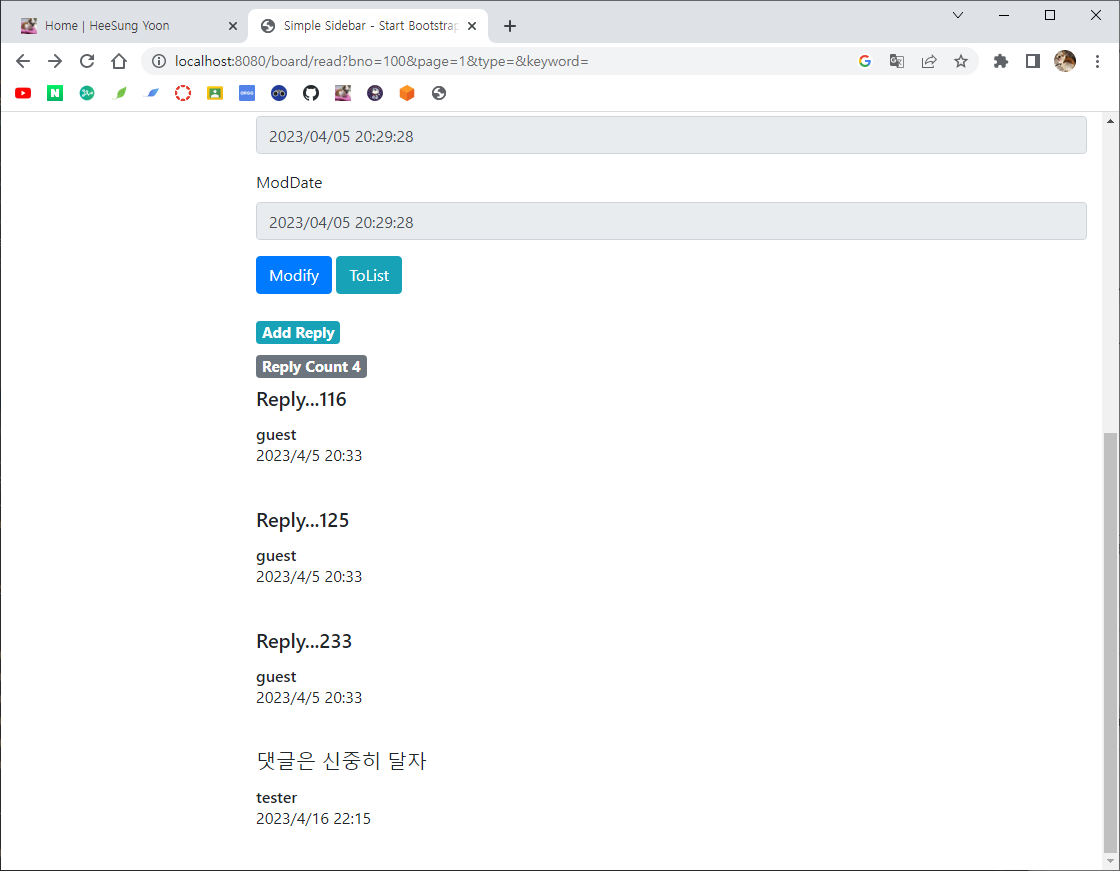Translate this page icon

897,61
